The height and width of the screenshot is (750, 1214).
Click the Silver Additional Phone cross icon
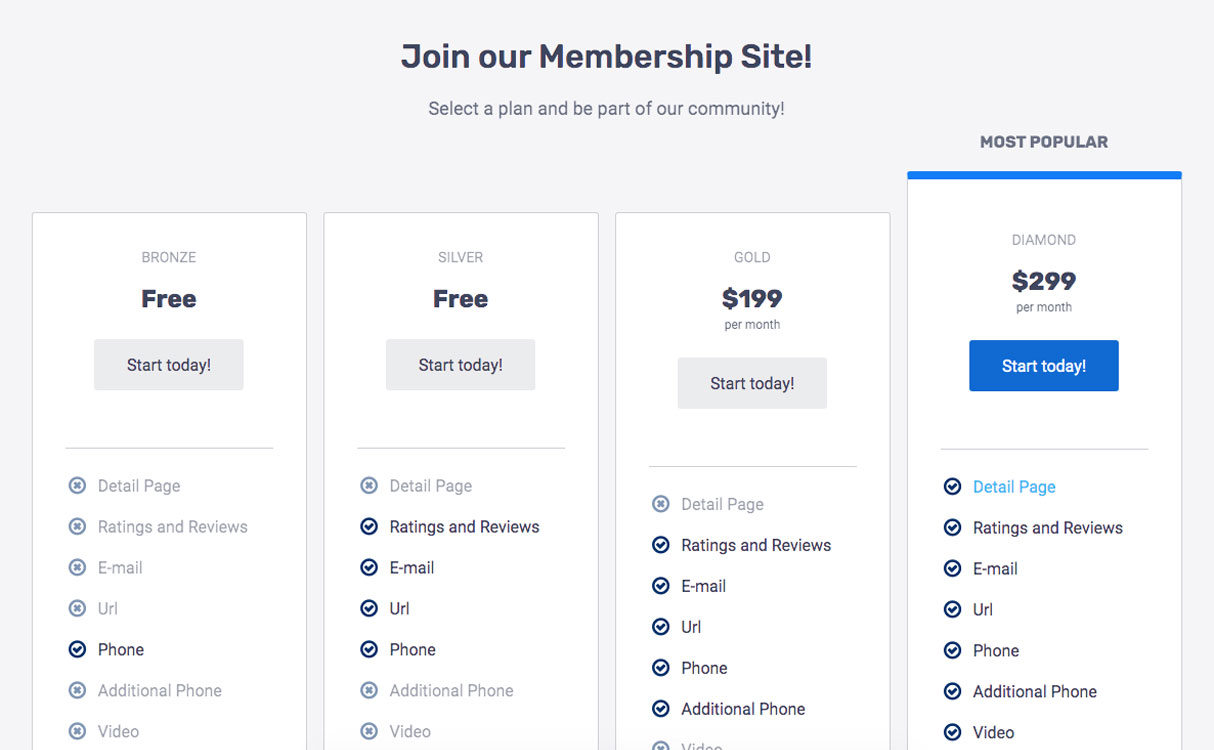(x=369, y=691)
